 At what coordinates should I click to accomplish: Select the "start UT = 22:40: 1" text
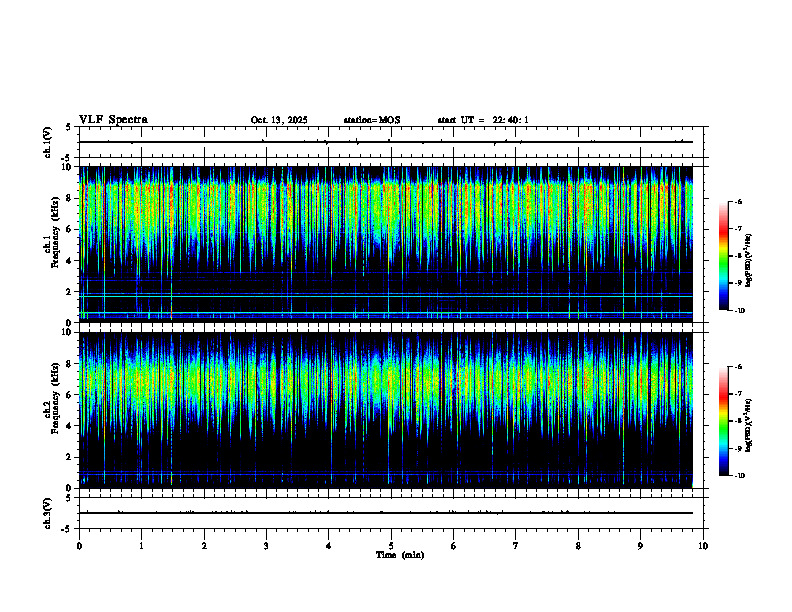(x=483, y=120)
